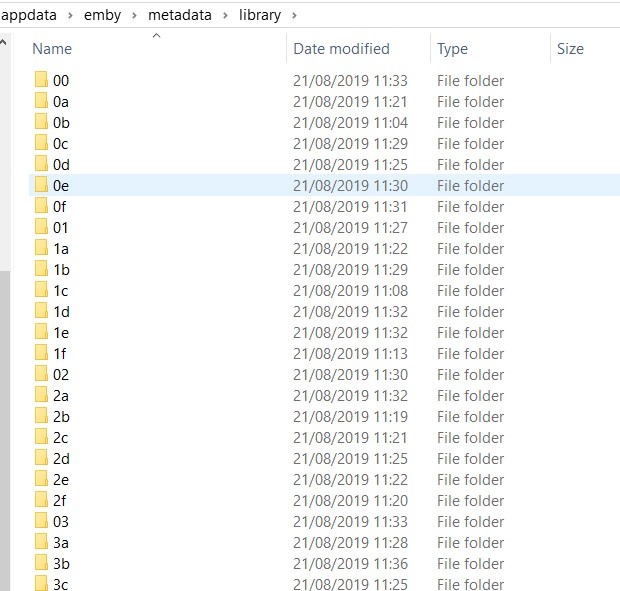
Task: Select the folder name 2f
Action: tap(60, 500)
